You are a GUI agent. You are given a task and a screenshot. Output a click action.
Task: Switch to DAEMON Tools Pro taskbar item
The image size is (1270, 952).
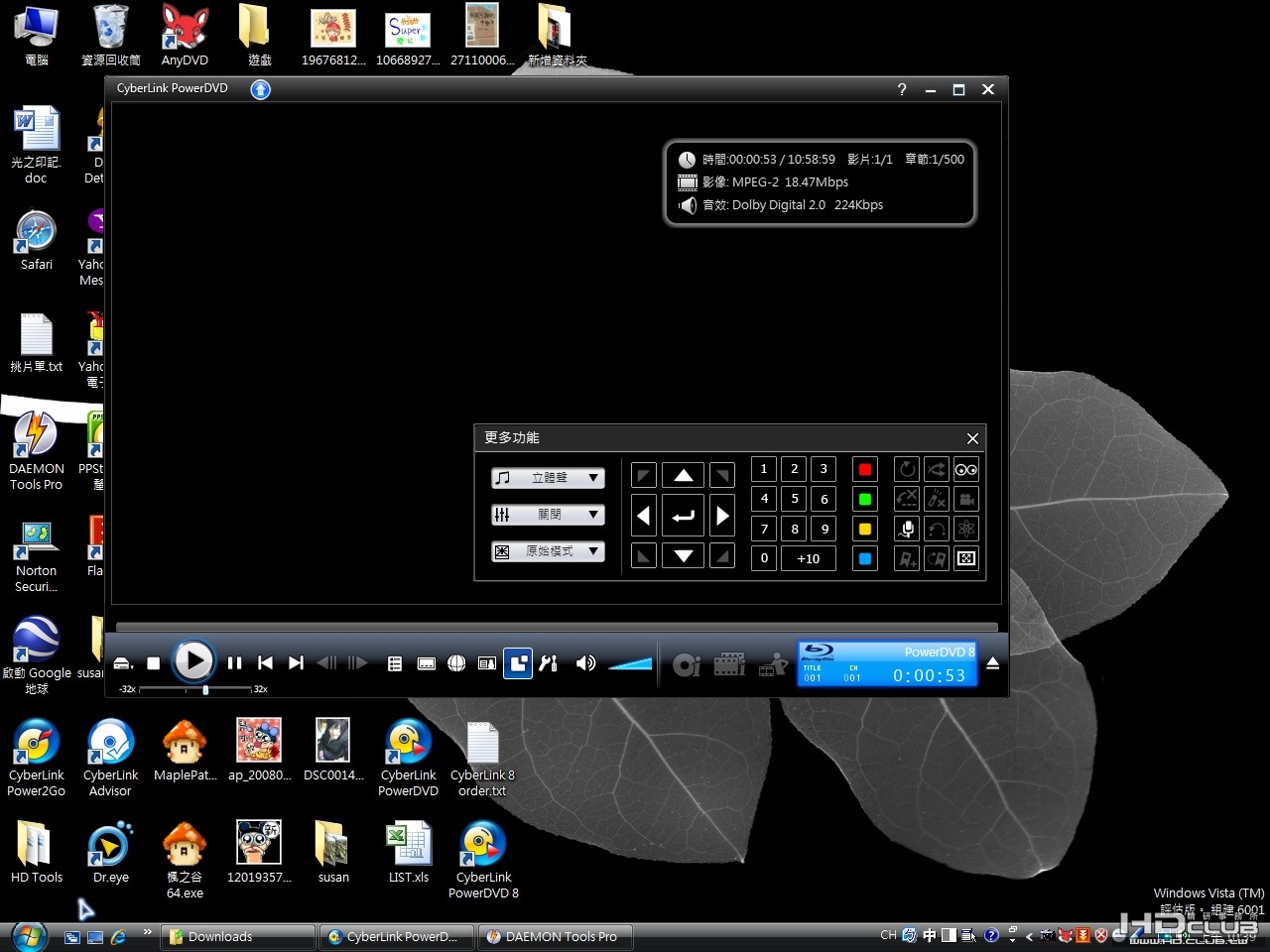click(x=554, y=936)
